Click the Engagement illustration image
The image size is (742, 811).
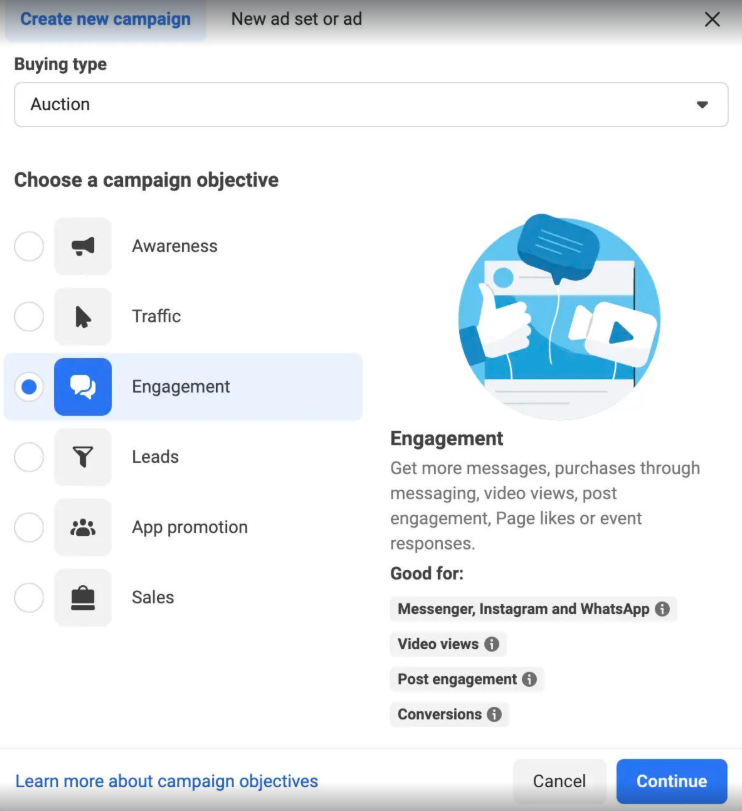(x=558, y=316)
